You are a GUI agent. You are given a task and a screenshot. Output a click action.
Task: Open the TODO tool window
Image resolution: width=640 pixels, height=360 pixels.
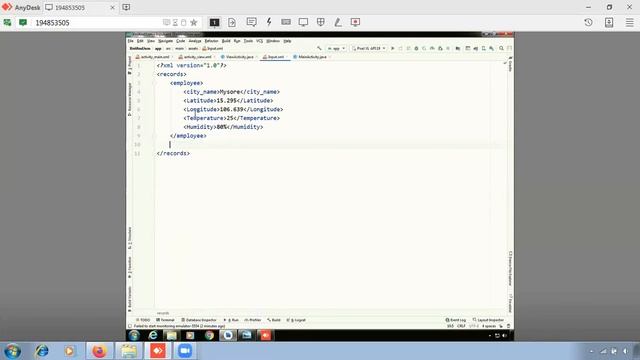(x=143, y=320)
